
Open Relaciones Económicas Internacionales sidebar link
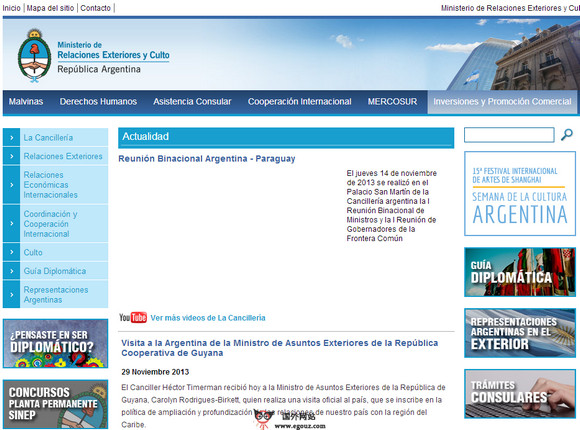click(x=51, y=185)
